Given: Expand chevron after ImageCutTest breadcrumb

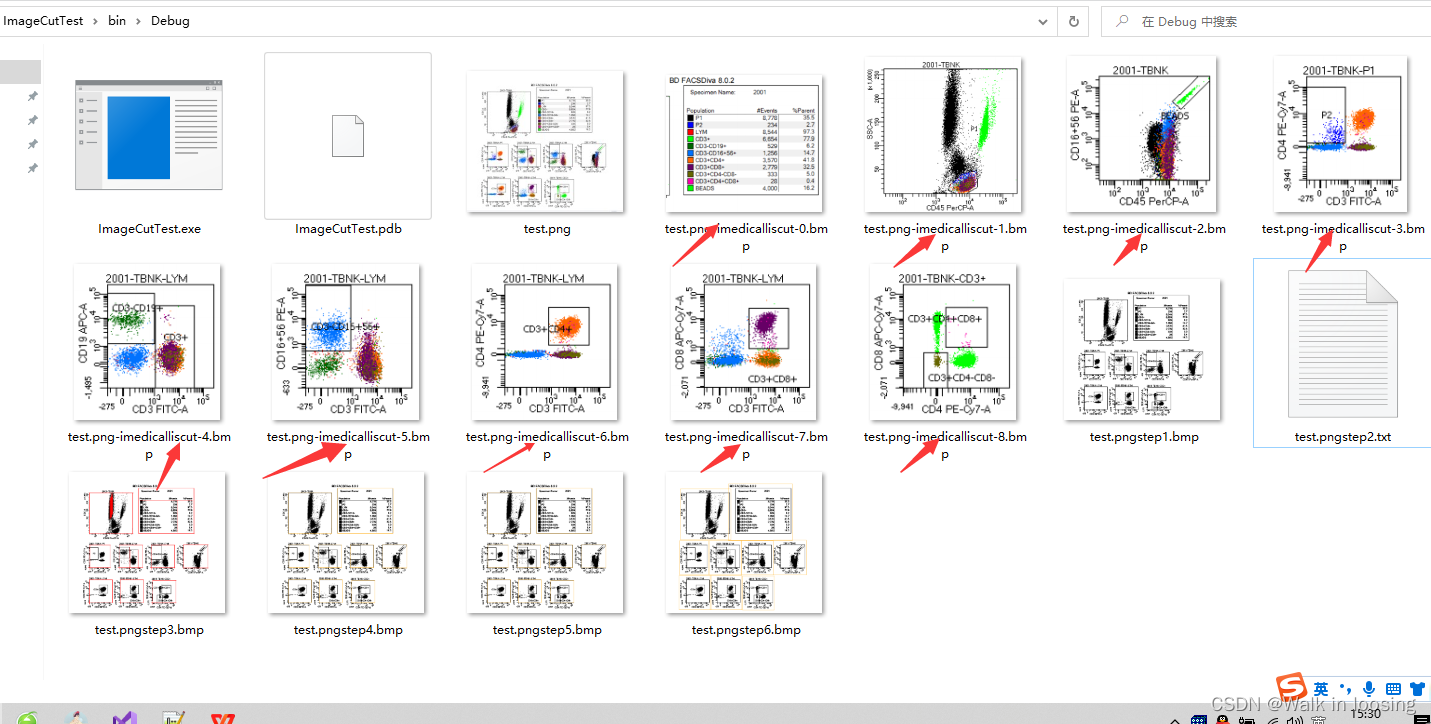Looking at the screenshot, I should 96,20.
